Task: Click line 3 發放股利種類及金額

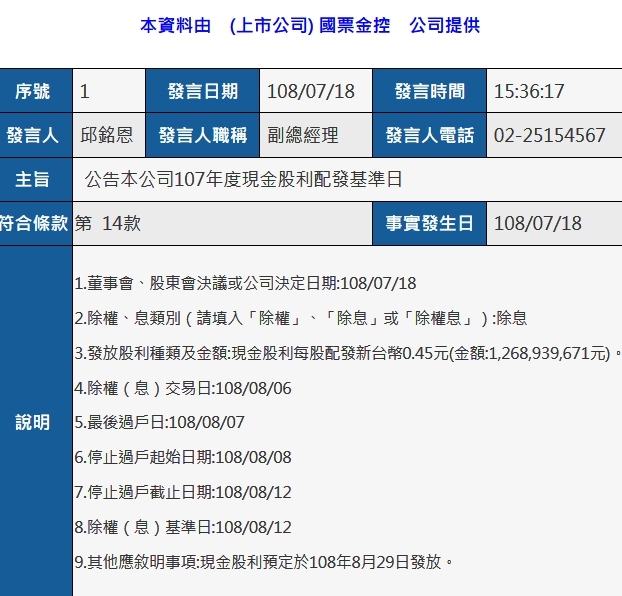Action: pyautogui.click(x=347, y=353)
